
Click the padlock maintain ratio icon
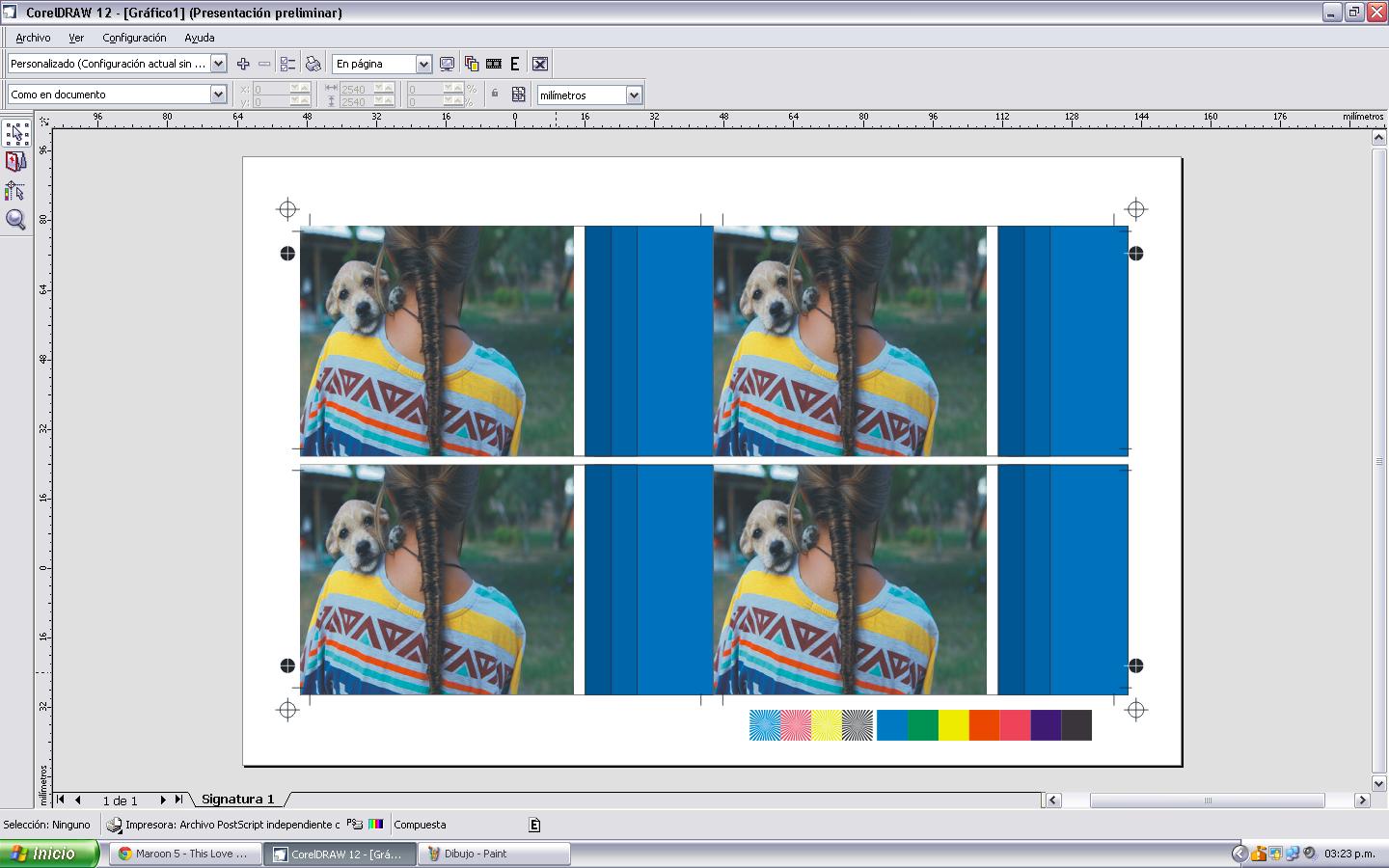point(495,94)
